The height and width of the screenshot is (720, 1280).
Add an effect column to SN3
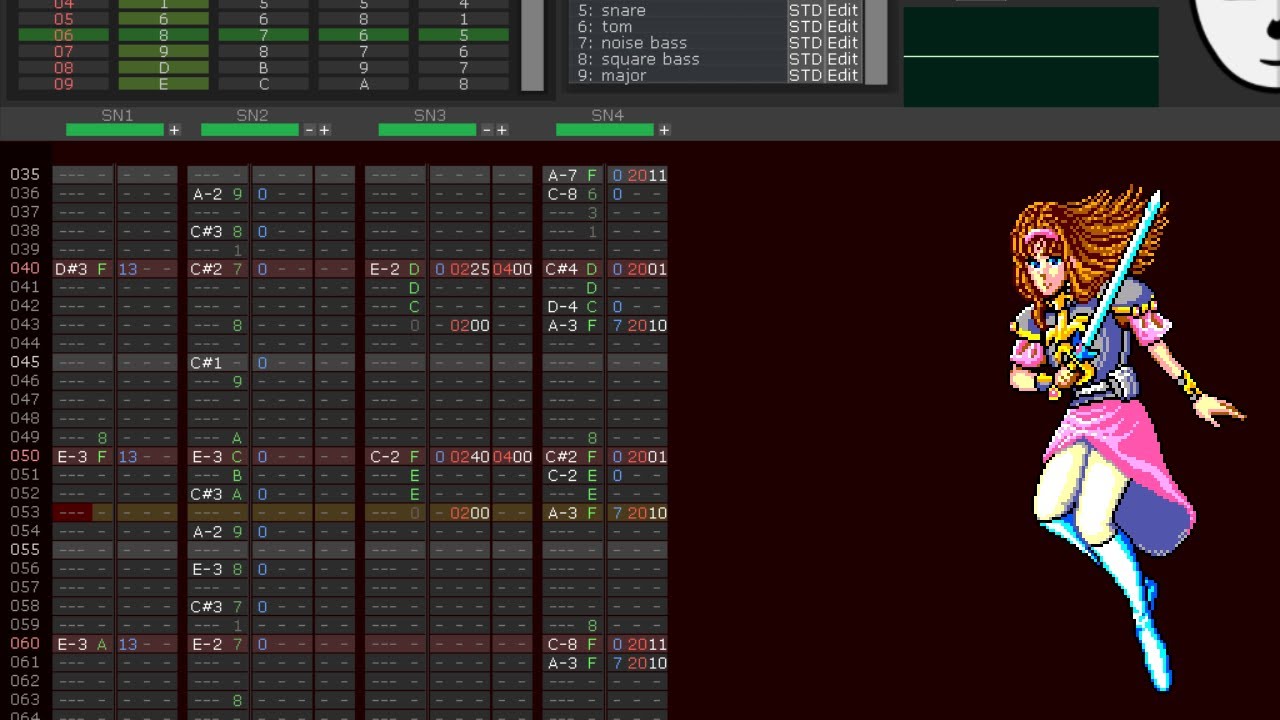pyautogui.click(x=502, y=130)
